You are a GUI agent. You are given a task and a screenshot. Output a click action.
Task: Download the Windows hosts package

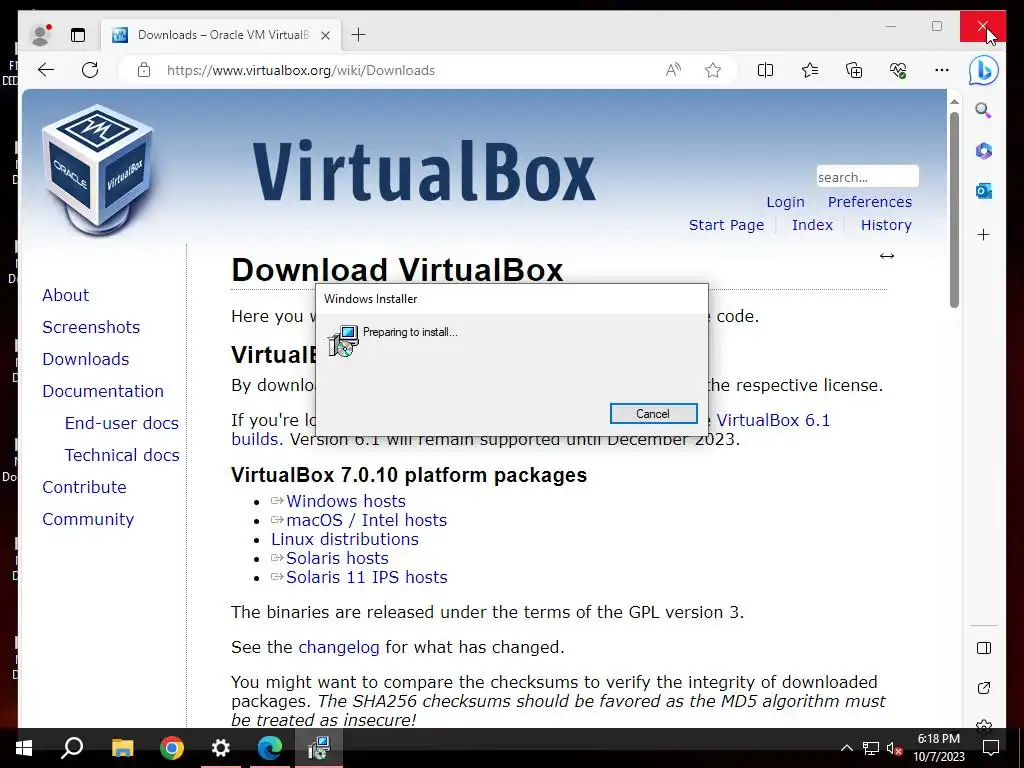point(345,501)
